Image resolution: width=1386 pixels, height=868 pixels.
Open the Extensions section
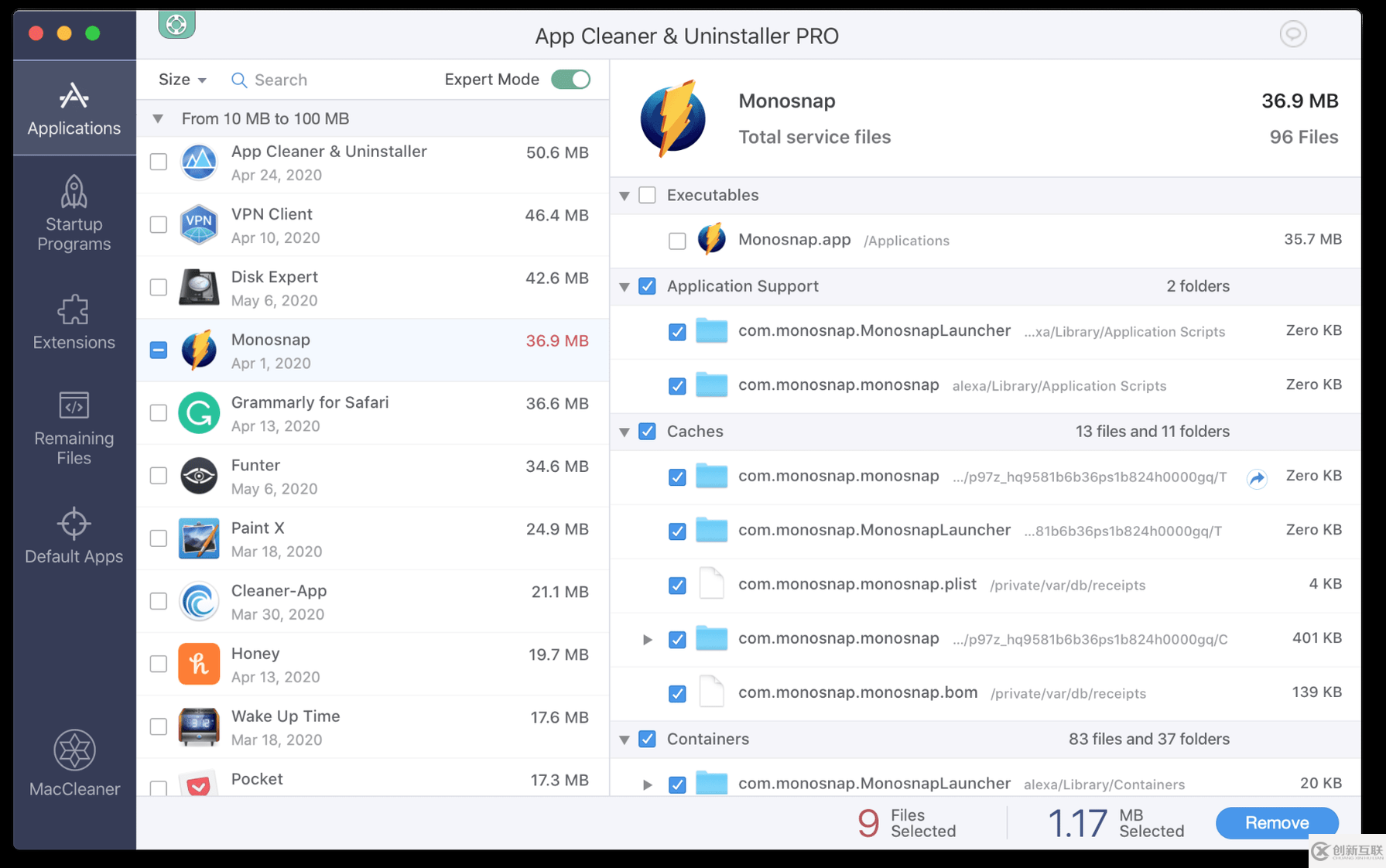(x=74, y=323)
